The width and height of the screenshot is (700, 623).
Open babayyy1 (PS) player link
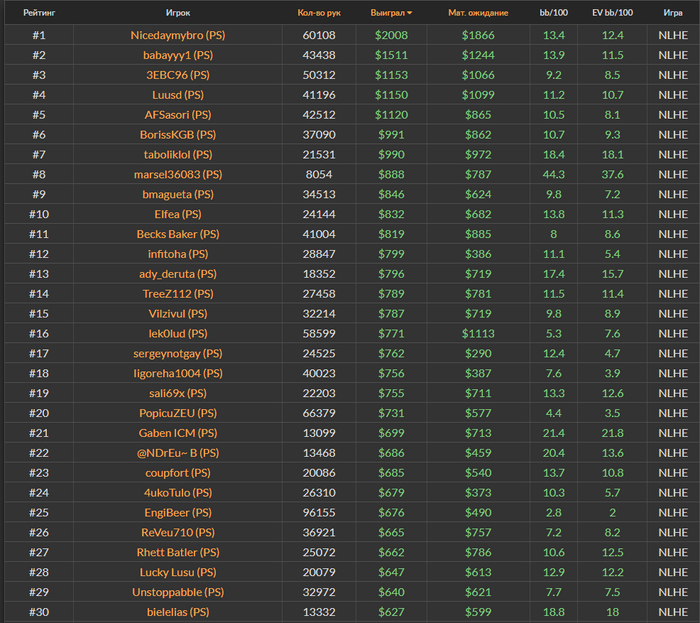coord(178,55)
